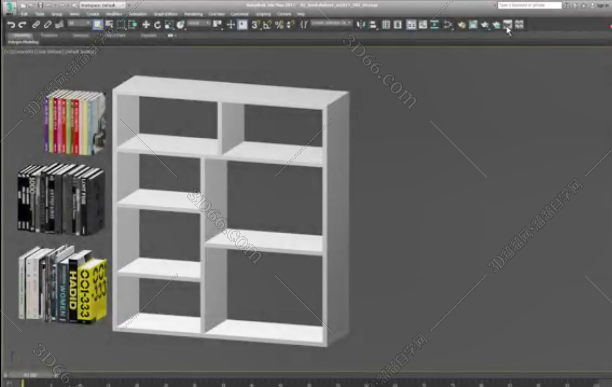Click the Render Production teapot icon
The width and height of the screenshot is (612, 387).
click(x=485, y=25)
